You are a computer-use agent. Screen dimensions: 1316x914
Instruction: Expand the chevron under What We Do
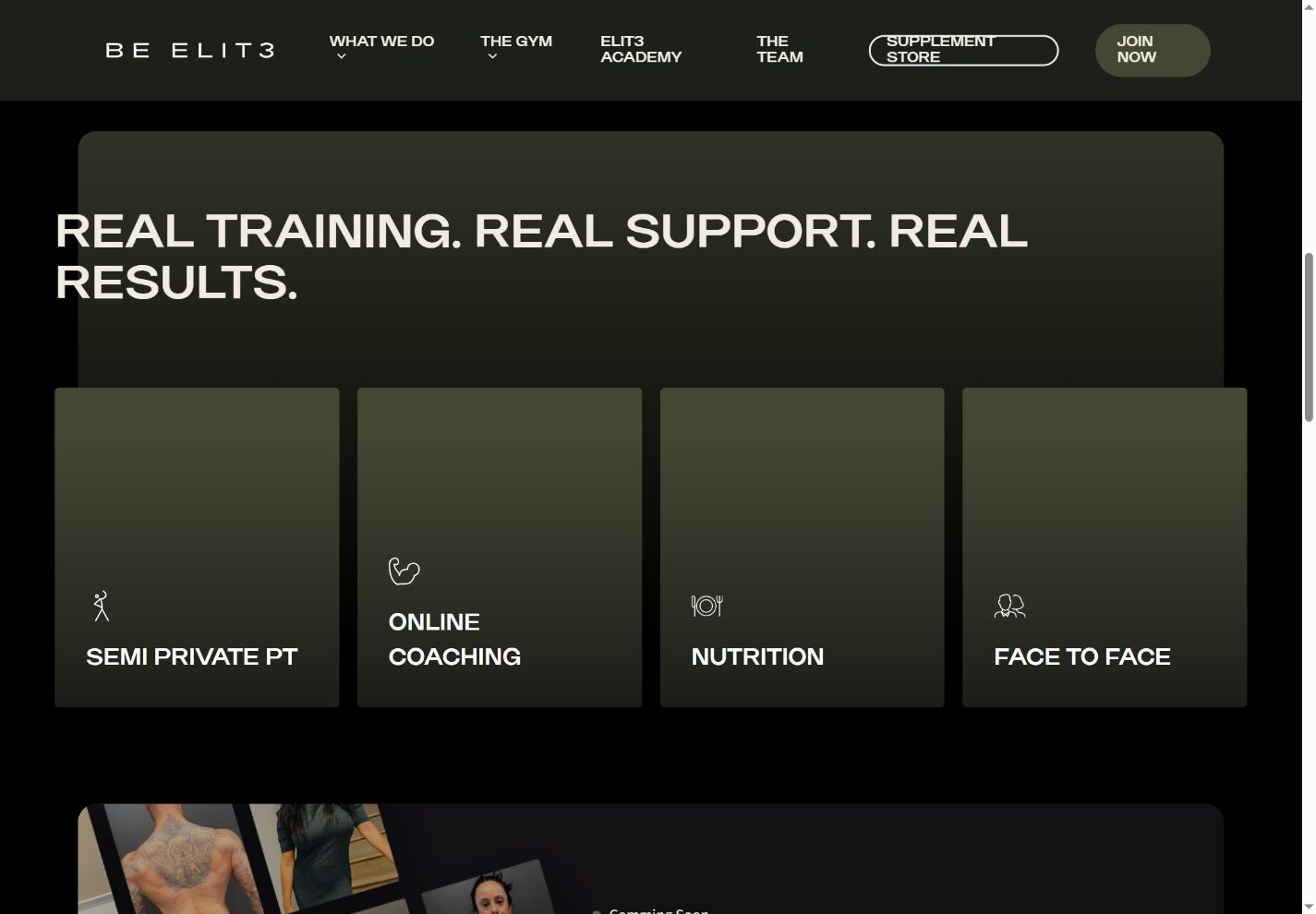[x=342, y=56]
